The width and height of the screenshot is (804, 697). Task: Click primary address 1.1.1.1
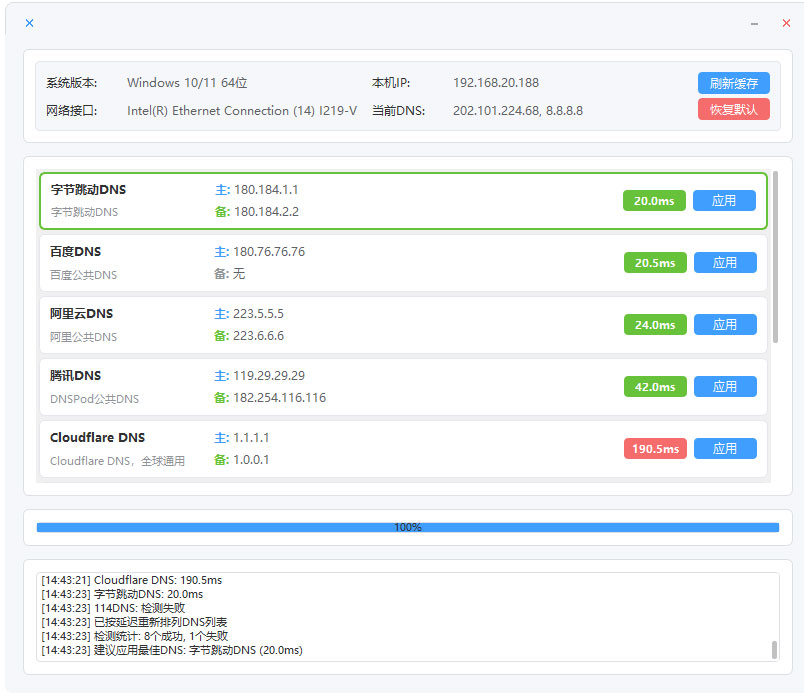pos(251,438)
